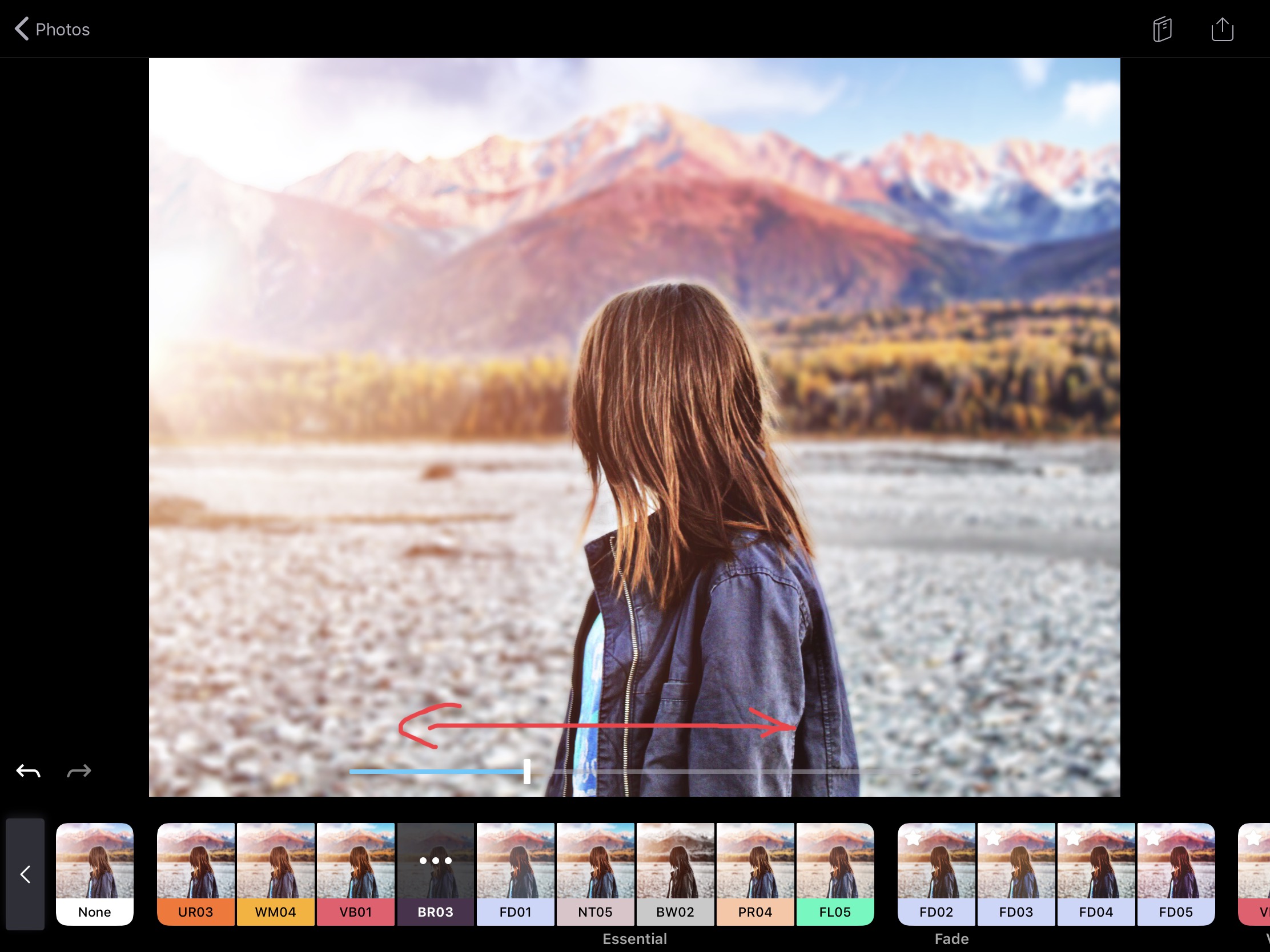Select the BW02 black and white filter
Viewport: 1270px width, 952px height.
[x=675, y=874]
